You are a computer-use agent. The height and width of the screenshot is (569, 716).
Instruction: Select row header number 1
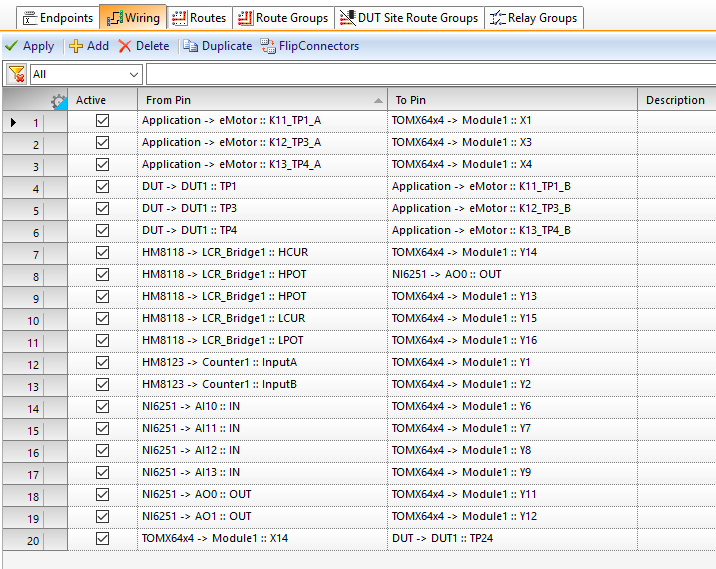tap(35, 121)
